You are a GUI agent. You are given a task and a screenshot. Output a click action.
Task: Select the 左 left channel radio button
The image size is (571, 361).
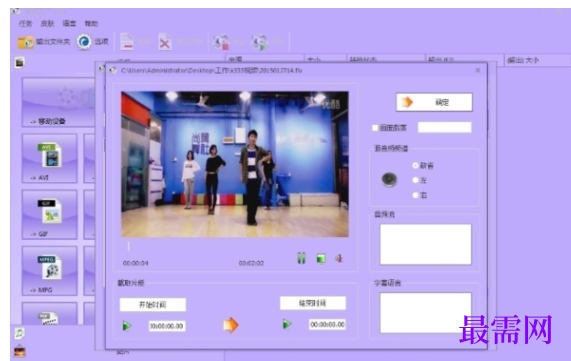tap(415, 180)
